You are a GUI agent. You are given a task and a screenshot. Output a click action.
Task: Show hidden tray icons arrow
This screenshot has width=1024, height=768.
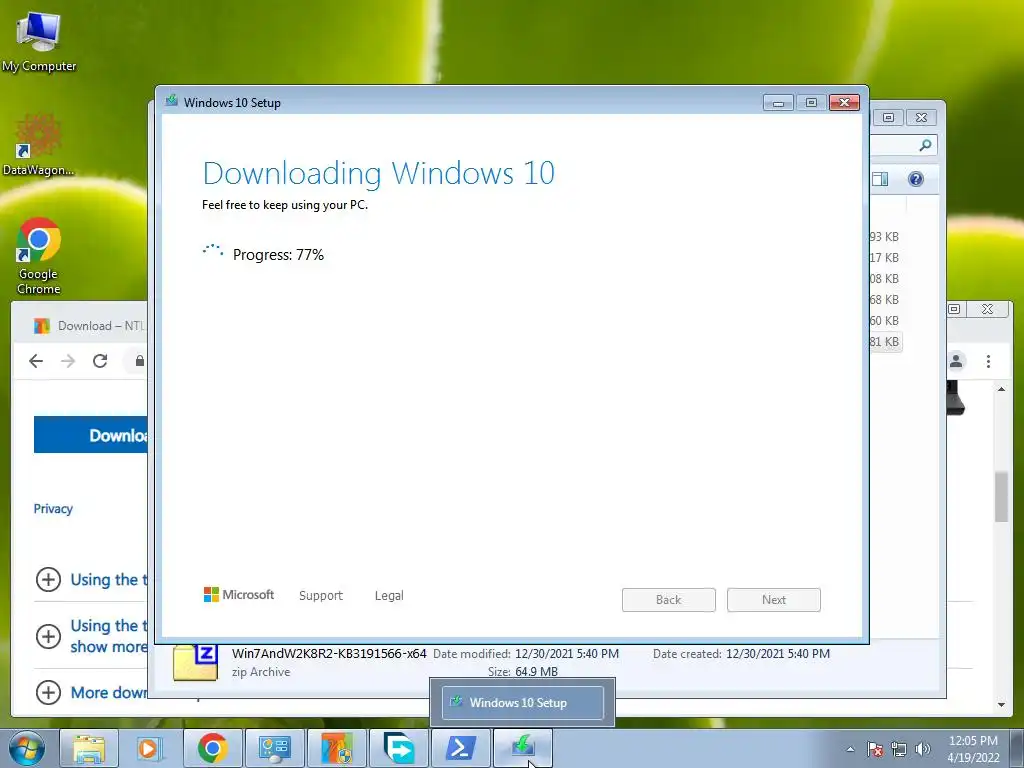coord(850,749)
